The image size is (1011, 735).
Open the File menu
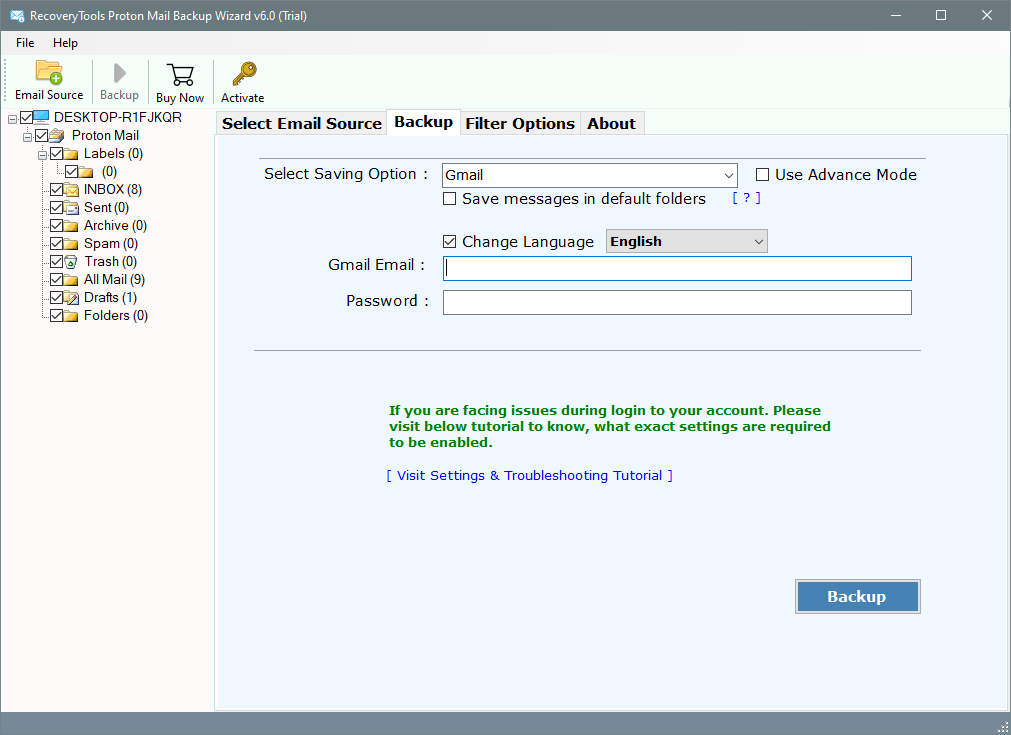pyautogui.click(x=25, y=43)
